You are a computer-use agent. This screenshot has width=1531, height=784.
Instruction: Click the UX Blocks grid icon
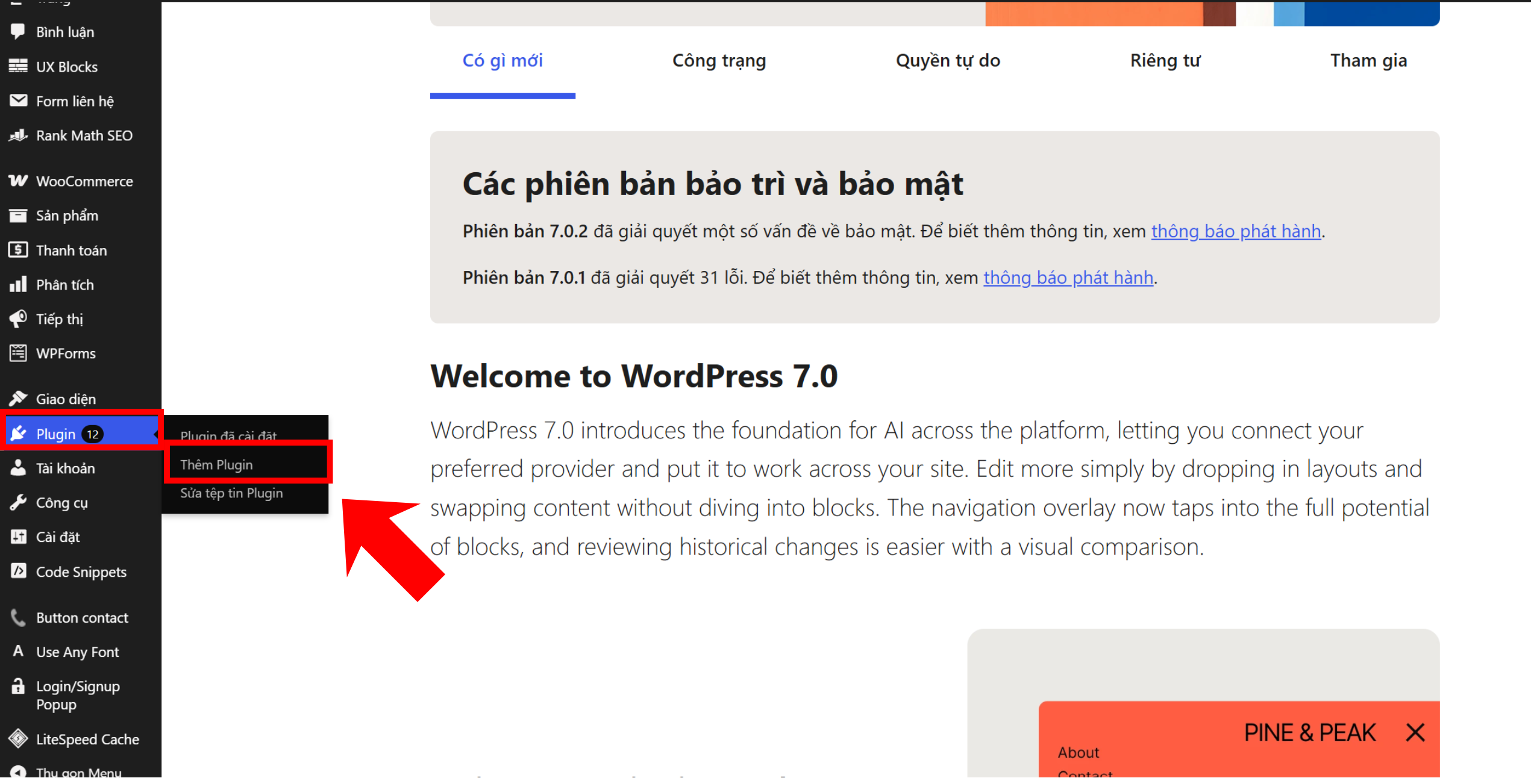(18, 66)
